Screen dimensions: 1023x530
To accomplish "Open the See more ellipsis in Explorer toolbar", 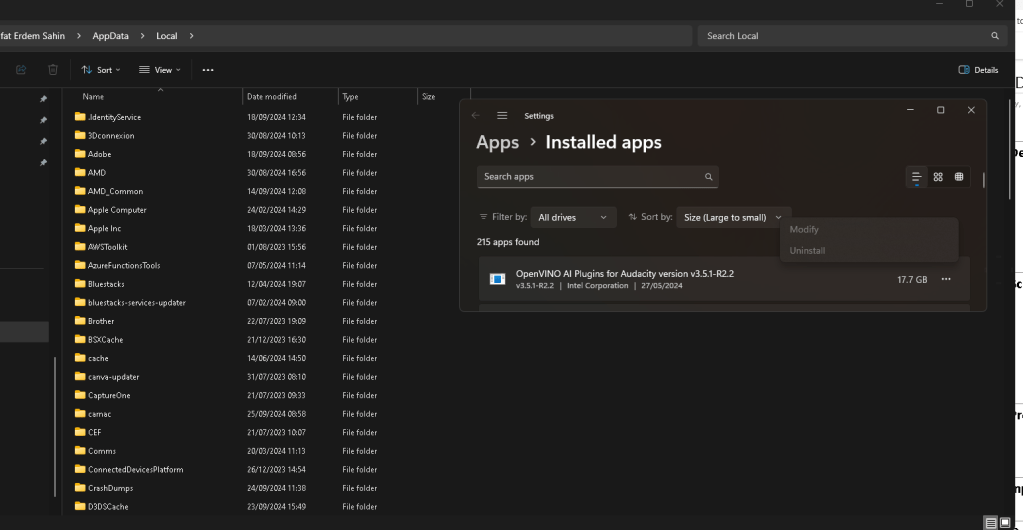I will (208, 70).
